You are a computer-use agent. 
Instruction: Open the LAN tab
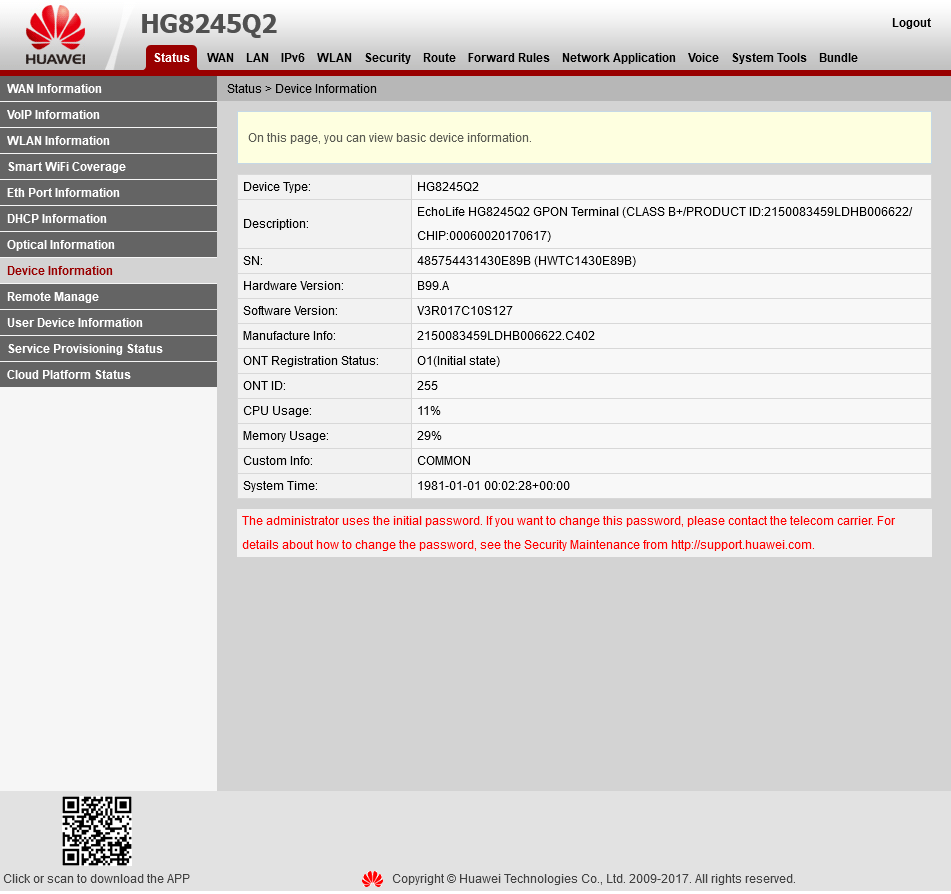pyautogui.click(x=257, y=58)
